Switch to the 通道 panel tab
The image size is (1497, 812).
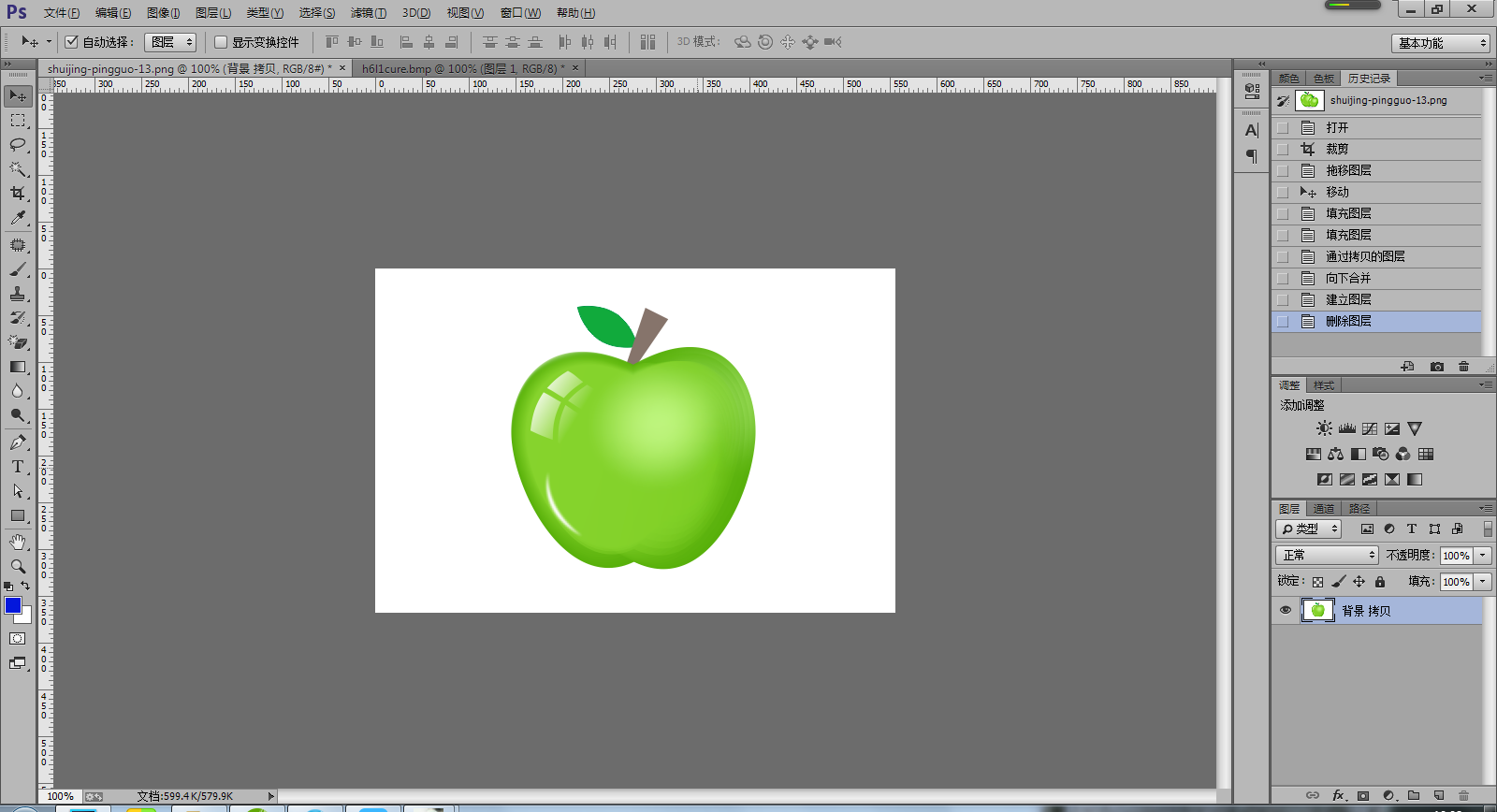click(1324, 509)
